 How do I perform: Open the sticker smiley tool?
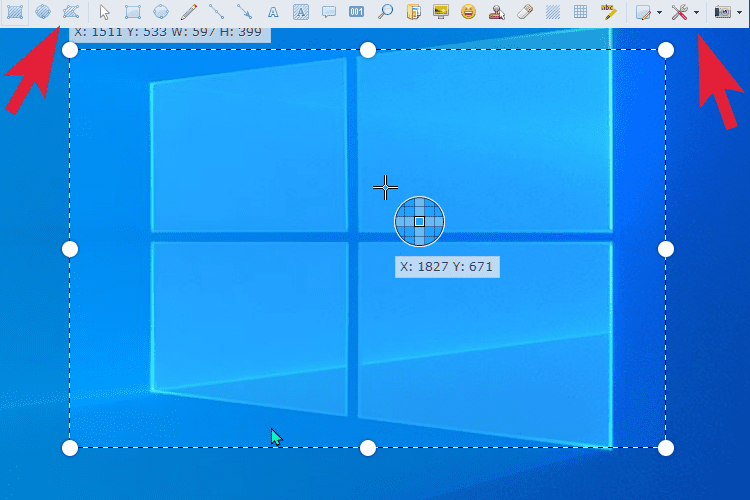469,11
